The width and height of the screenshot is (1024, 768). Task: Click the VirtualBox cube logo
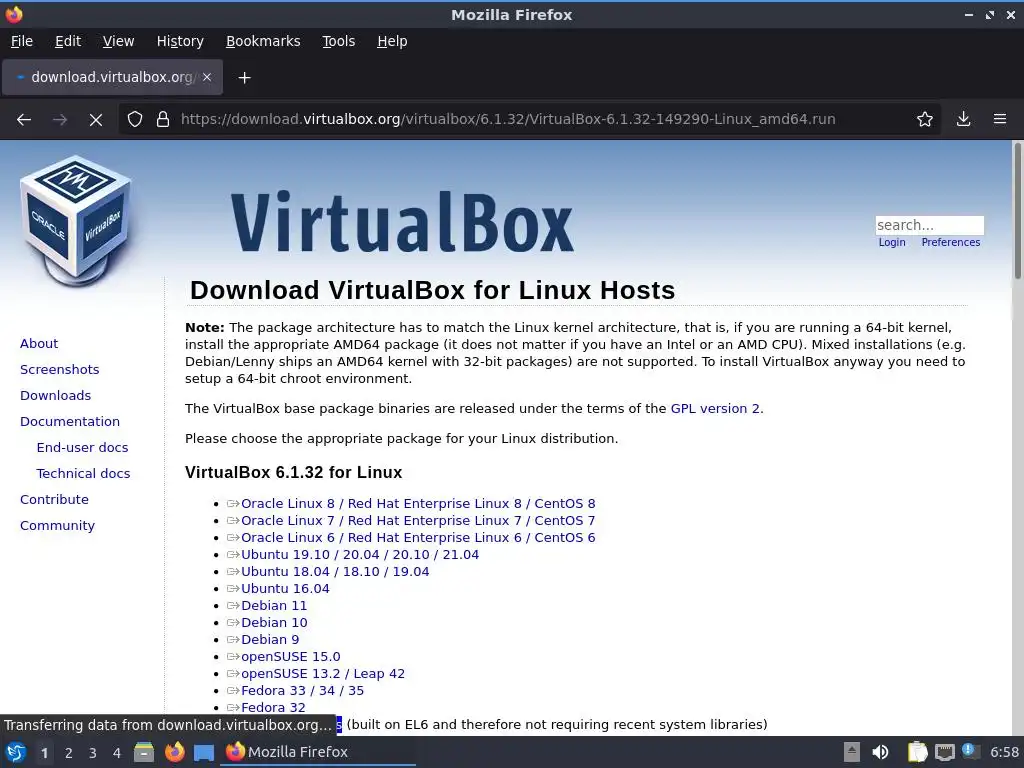(x=76, y=221)
